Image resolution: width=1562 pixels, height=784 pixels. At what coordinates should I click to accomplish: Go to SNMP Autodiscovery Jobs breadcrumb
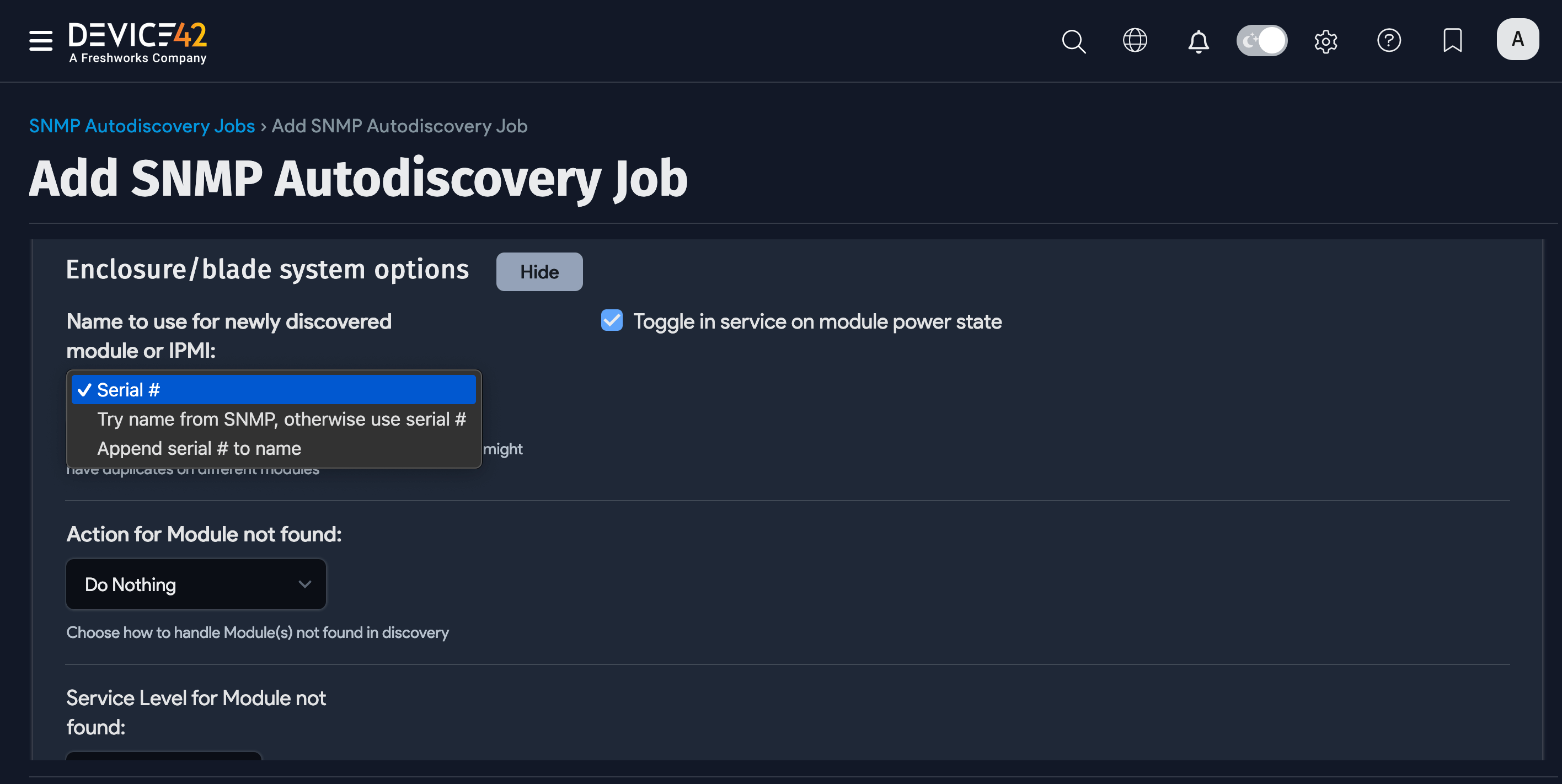[x=142, y=126]
